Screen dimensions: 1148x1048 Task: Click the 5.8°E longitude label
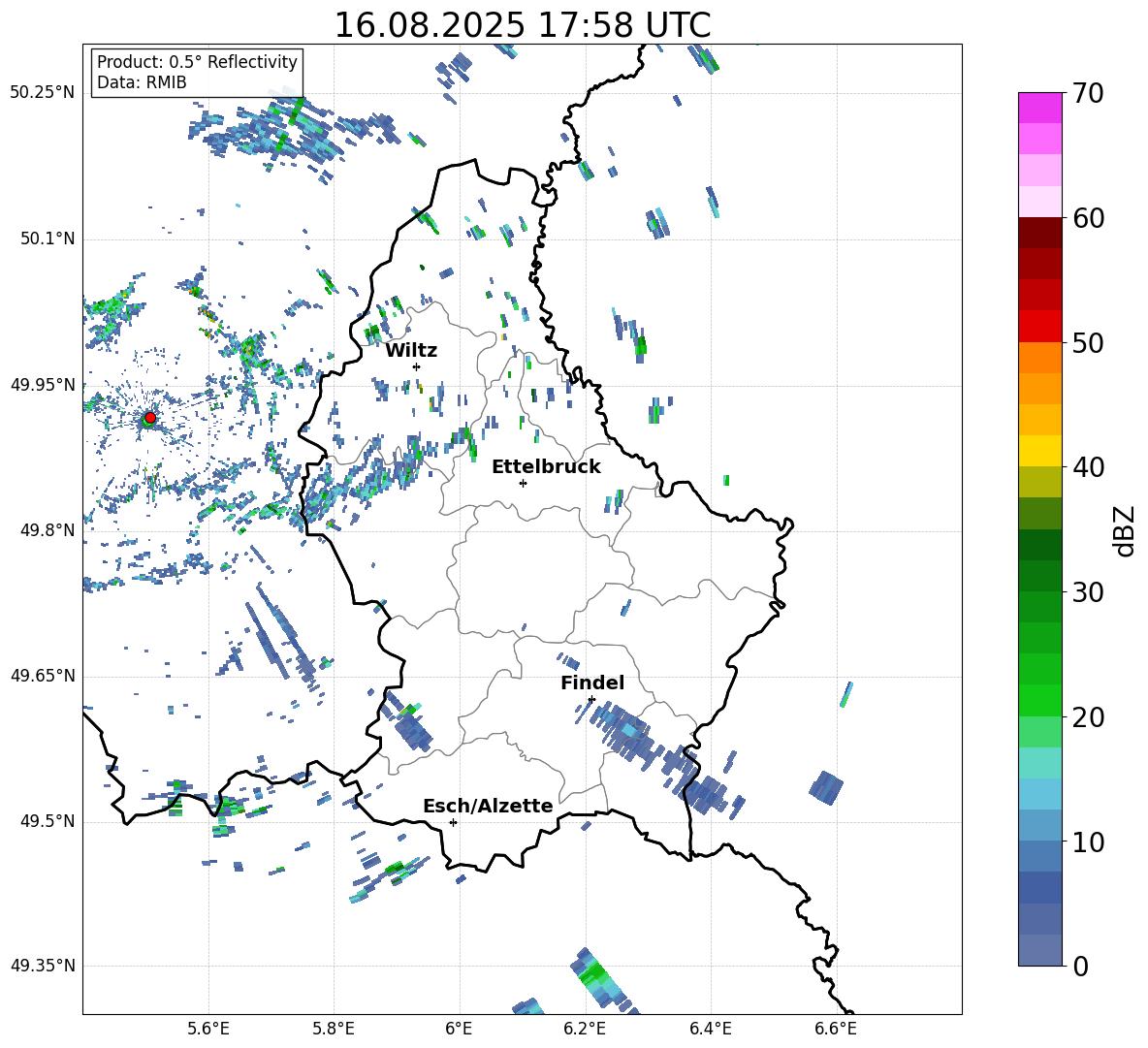(x=334, y=1029)
